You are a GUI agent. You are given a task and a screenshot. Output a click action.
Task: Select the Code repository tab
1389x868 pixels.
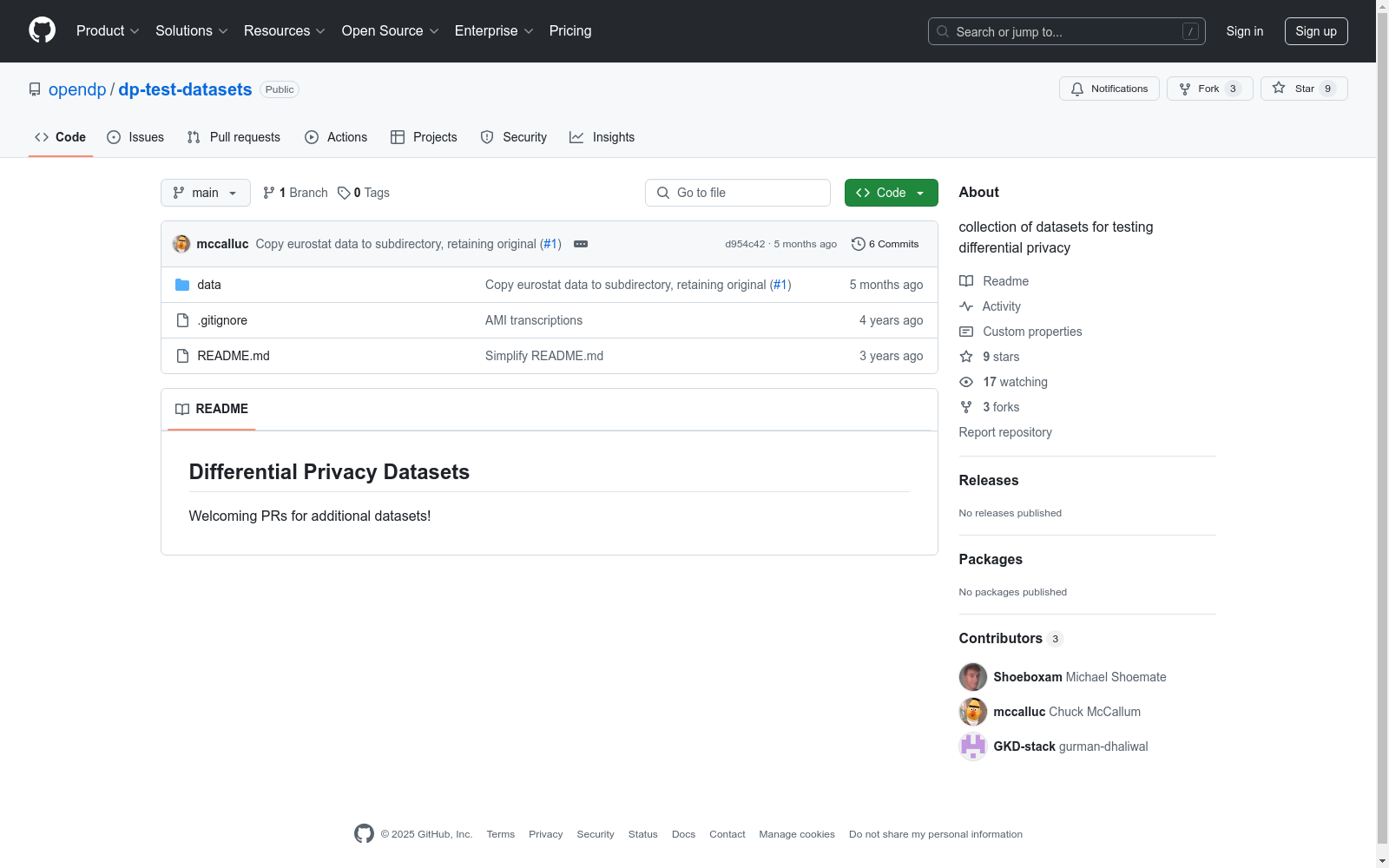click(x=61, y=137)
